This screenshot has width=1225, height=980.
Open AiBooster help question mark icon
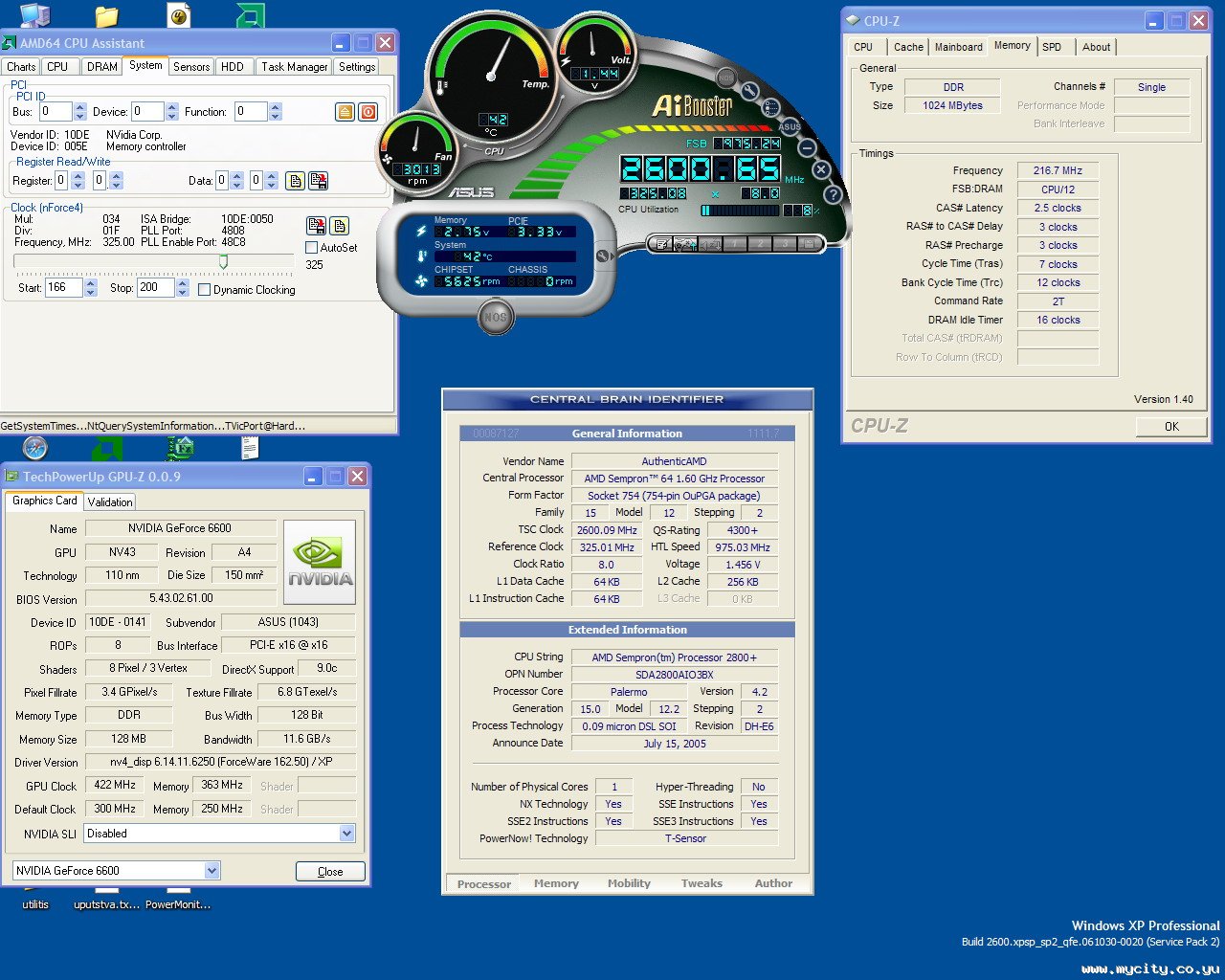833,194
